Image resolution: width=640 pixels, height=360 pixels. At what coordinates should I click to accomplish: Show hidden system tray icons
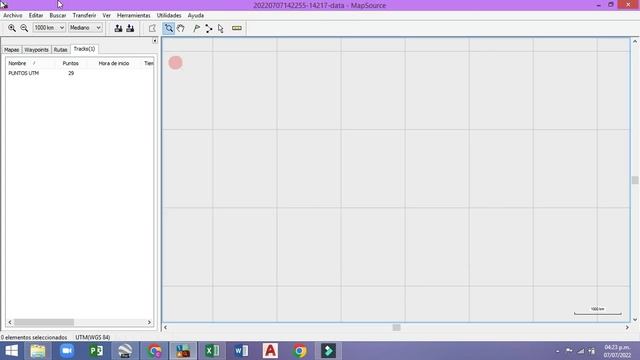pos(558,351)
